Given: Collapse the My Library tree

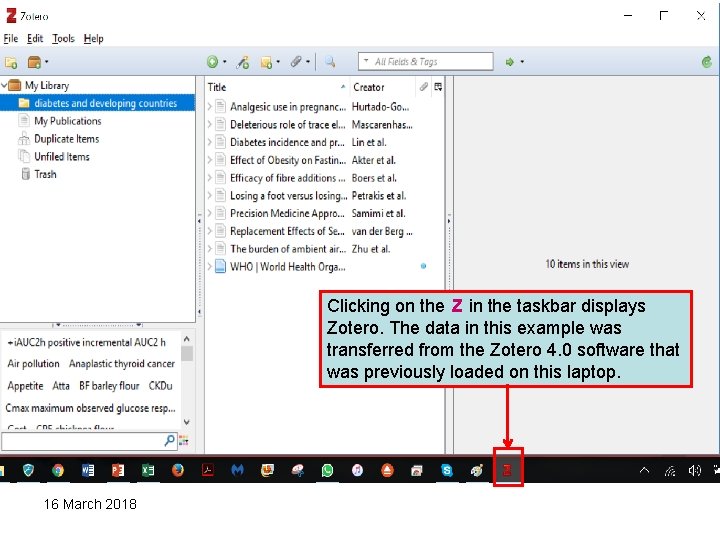Looking at the screenshot, I should click(x=4, y=85).
